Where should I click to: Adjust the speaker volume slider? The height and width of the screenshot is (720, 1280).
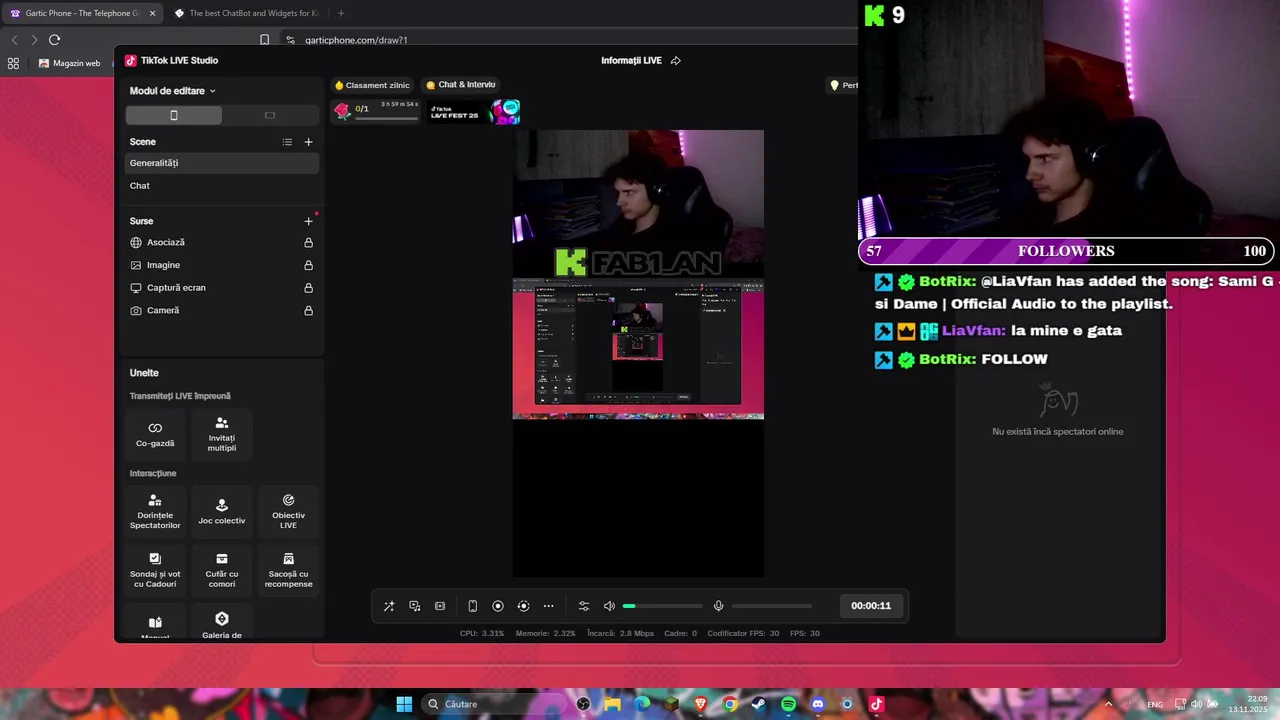662,606
